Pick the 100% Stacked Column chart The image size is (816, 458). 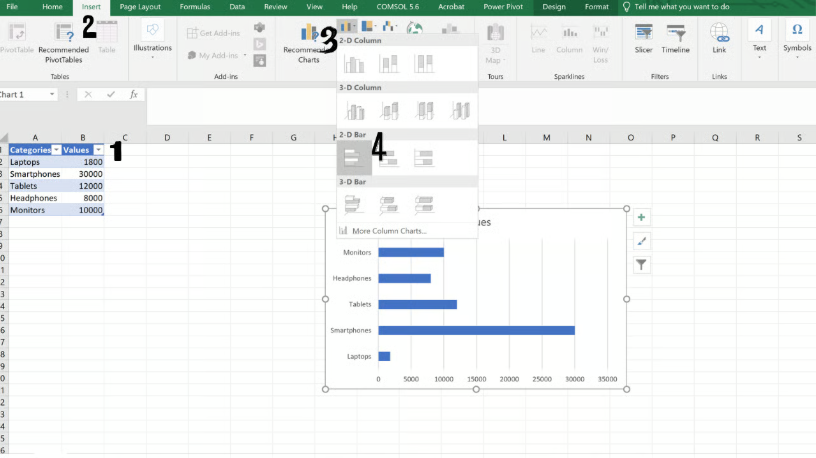(424, 64)
